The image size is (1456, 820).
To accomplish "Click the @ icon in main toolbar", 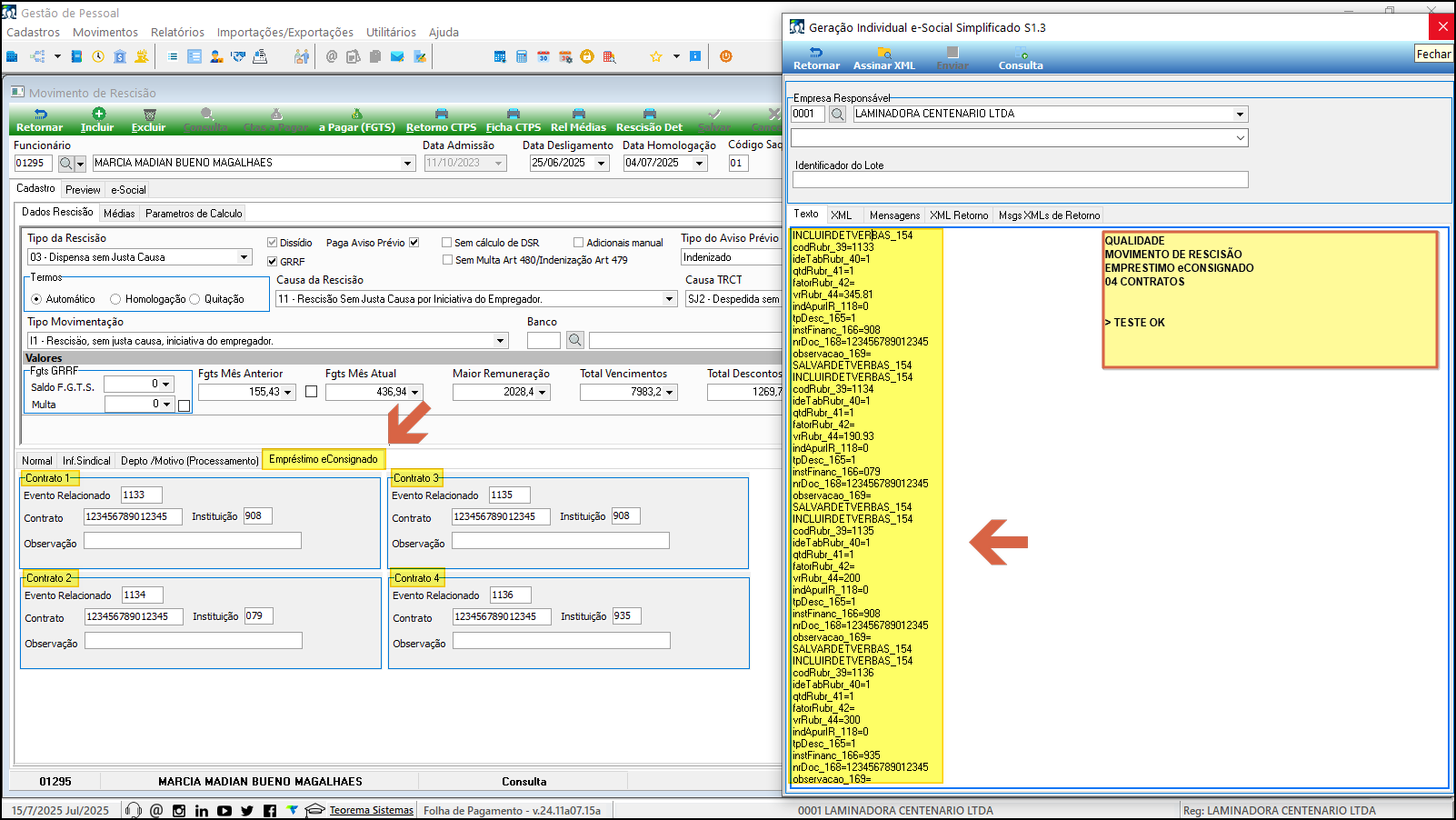I will 332,56.
